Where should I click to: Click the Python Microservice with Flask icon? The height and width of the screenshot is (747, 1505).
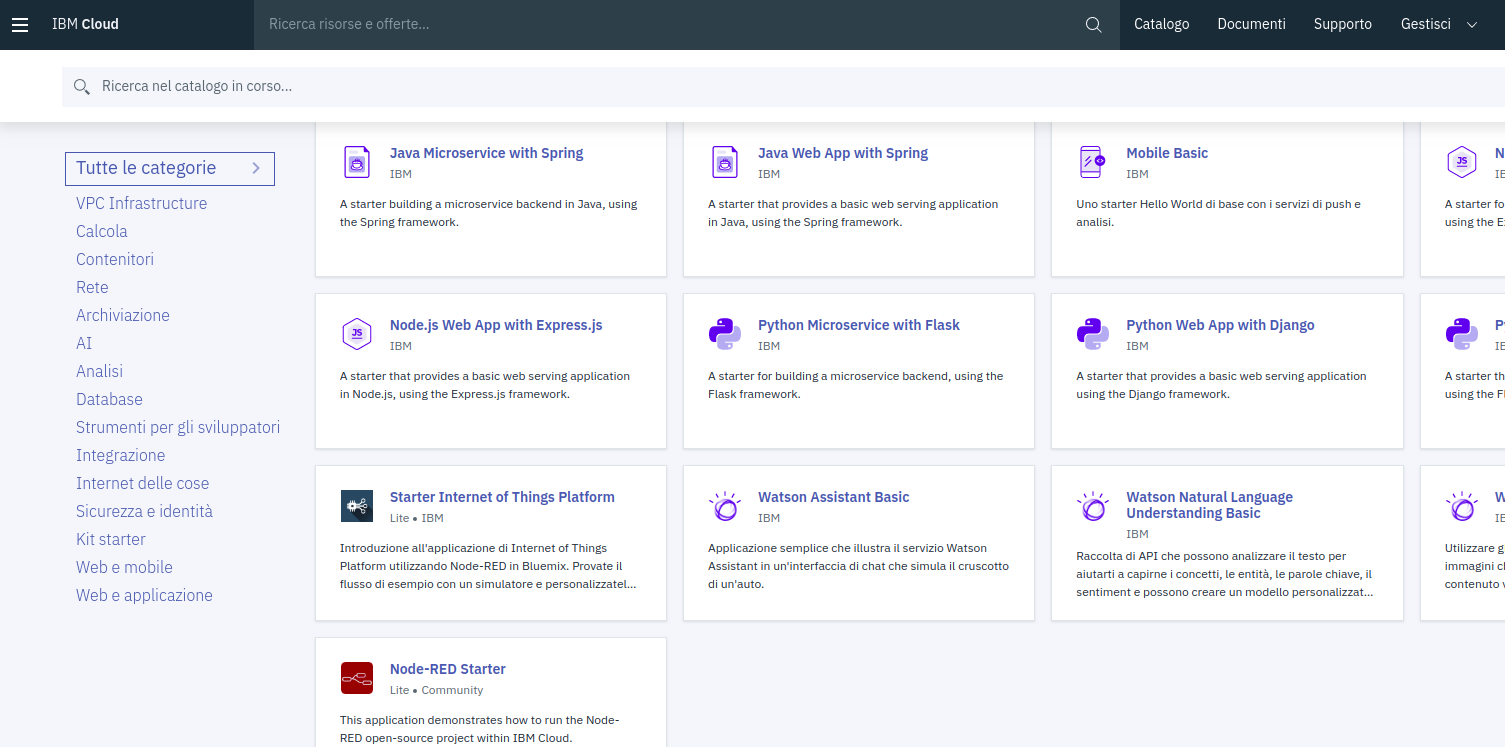point(725,333)
